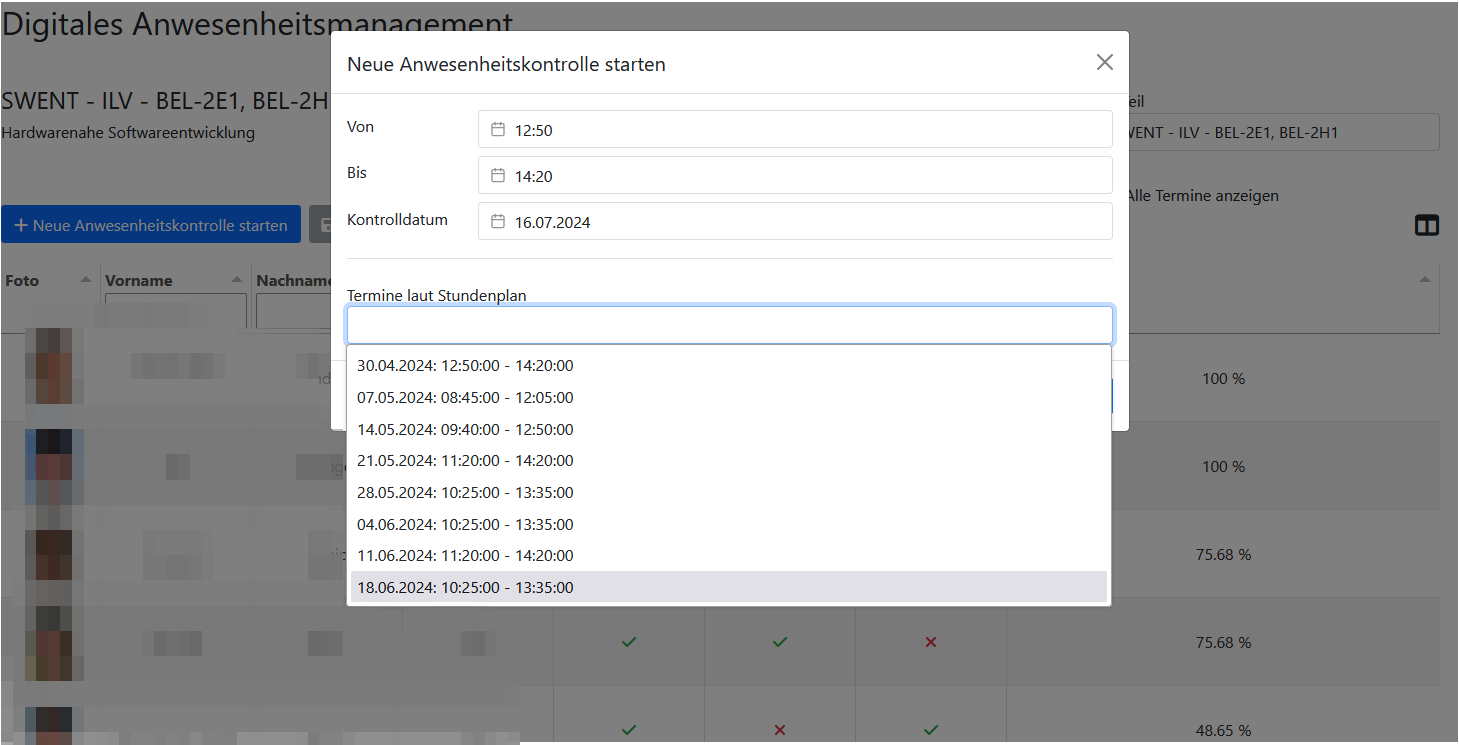
Task: Pick the 07.05.2024: 08:45:00 - 12:05:00 entry
Action: 465,398
